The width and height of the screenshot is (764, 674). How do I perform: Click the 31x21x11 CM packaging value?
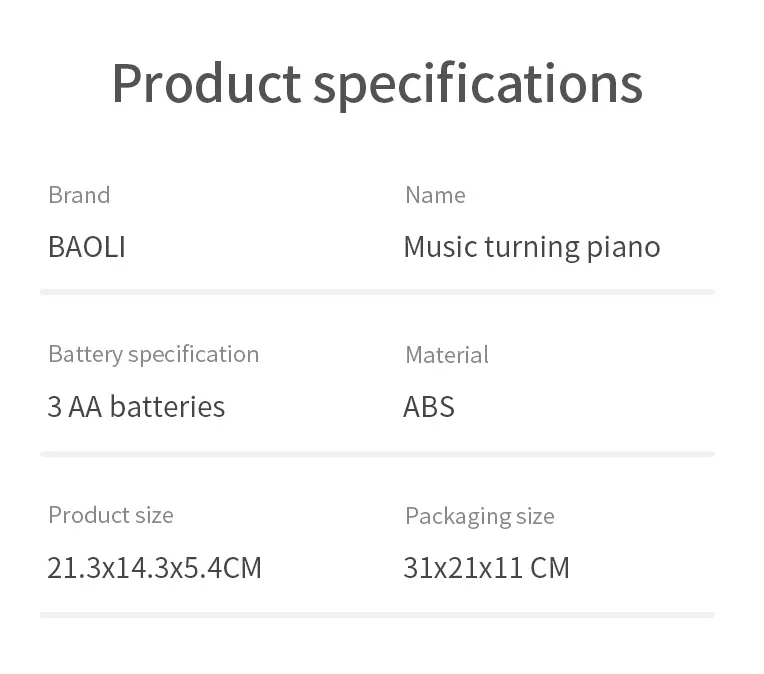[486, 568]
